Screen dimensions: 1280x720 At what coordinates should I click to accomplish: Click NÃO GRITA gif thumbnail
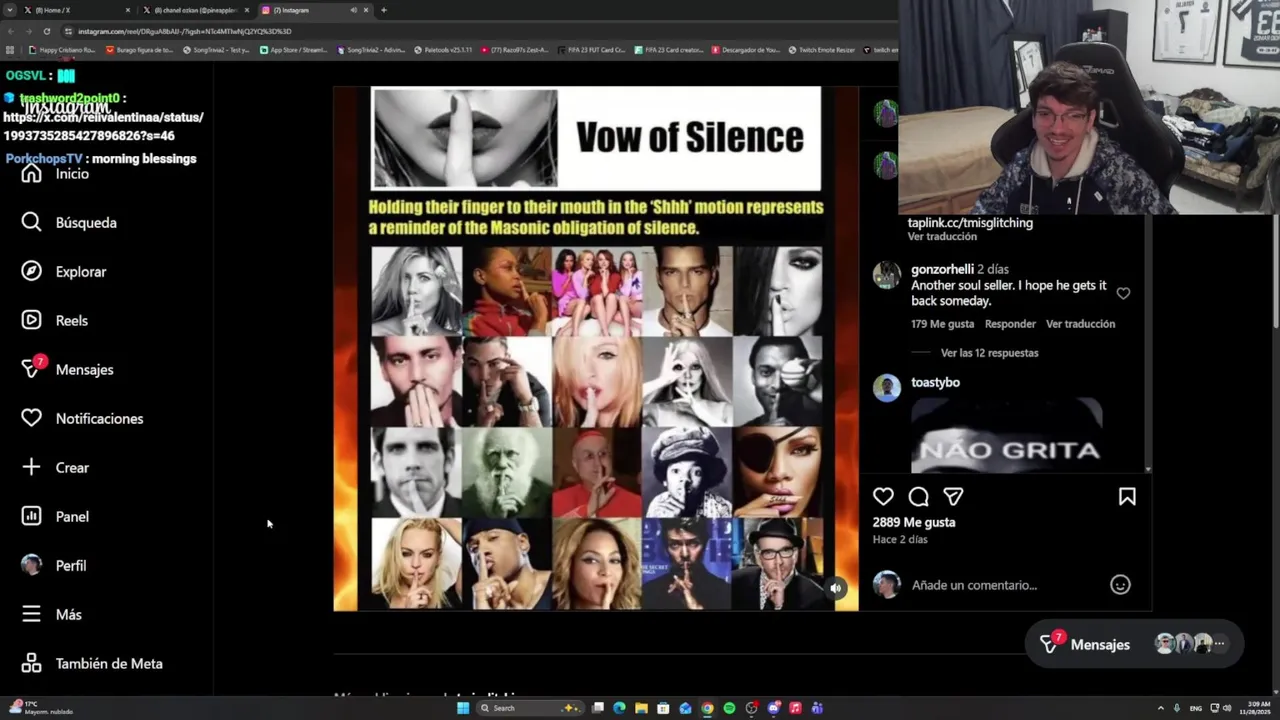point(1007,435)
